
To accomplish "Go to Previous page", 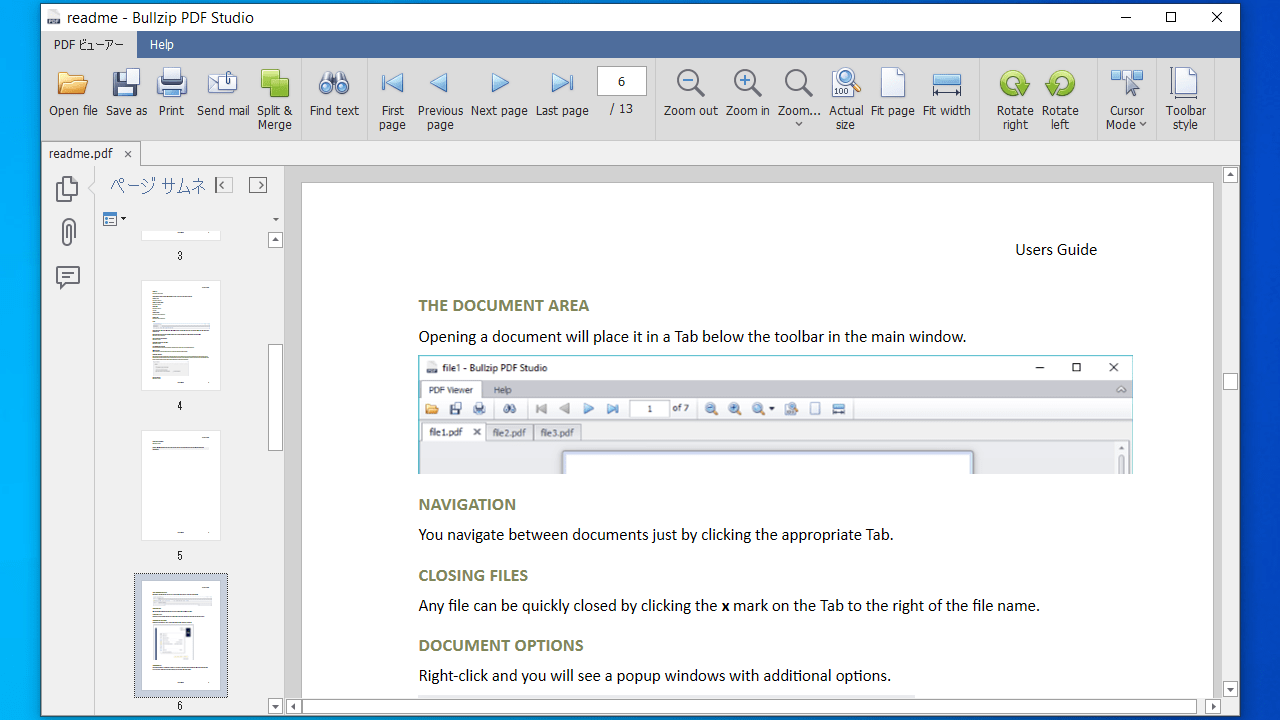I will (x=440, y=99).
